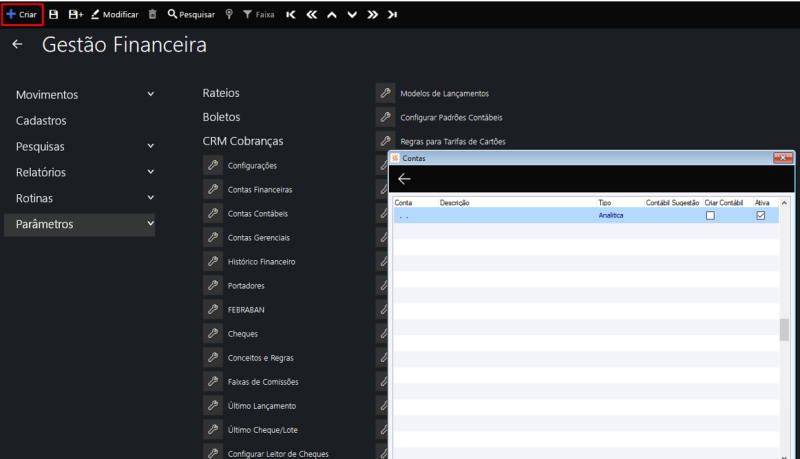Click the up arrow previous record icon
The height and width of the screenshot is (459, 800).
point(332,15)
